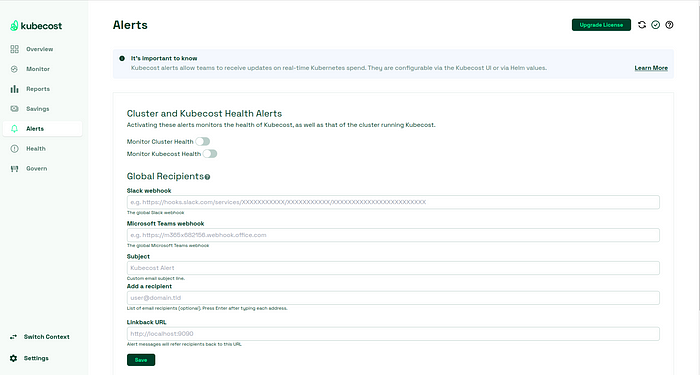
Task: Click the 'Global Recipients' heading
Action: pos(165,176)
